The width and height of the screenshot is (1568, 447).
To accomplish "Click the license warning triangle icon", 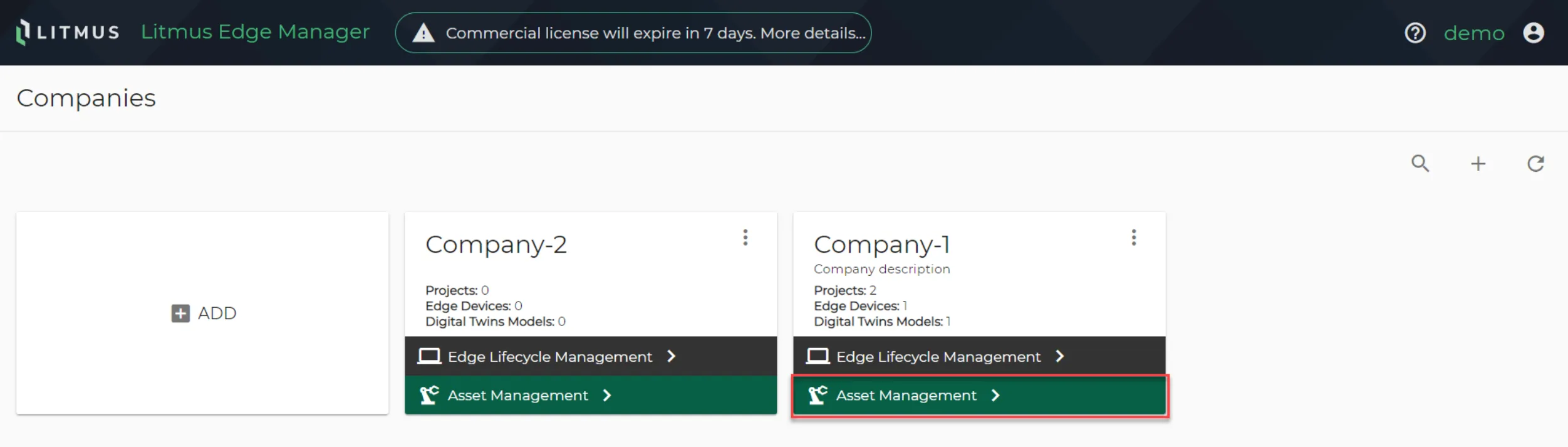I will pyautogui.click(x=423, y=33).
